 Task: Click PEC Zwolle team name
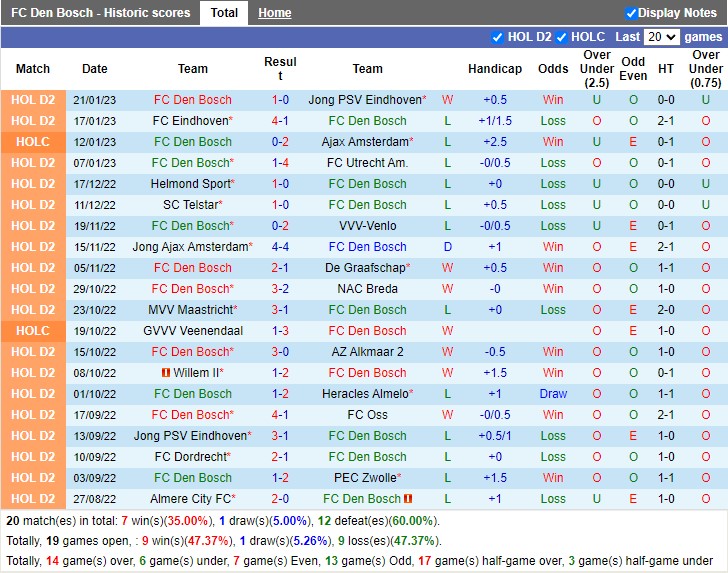point(366,478)
